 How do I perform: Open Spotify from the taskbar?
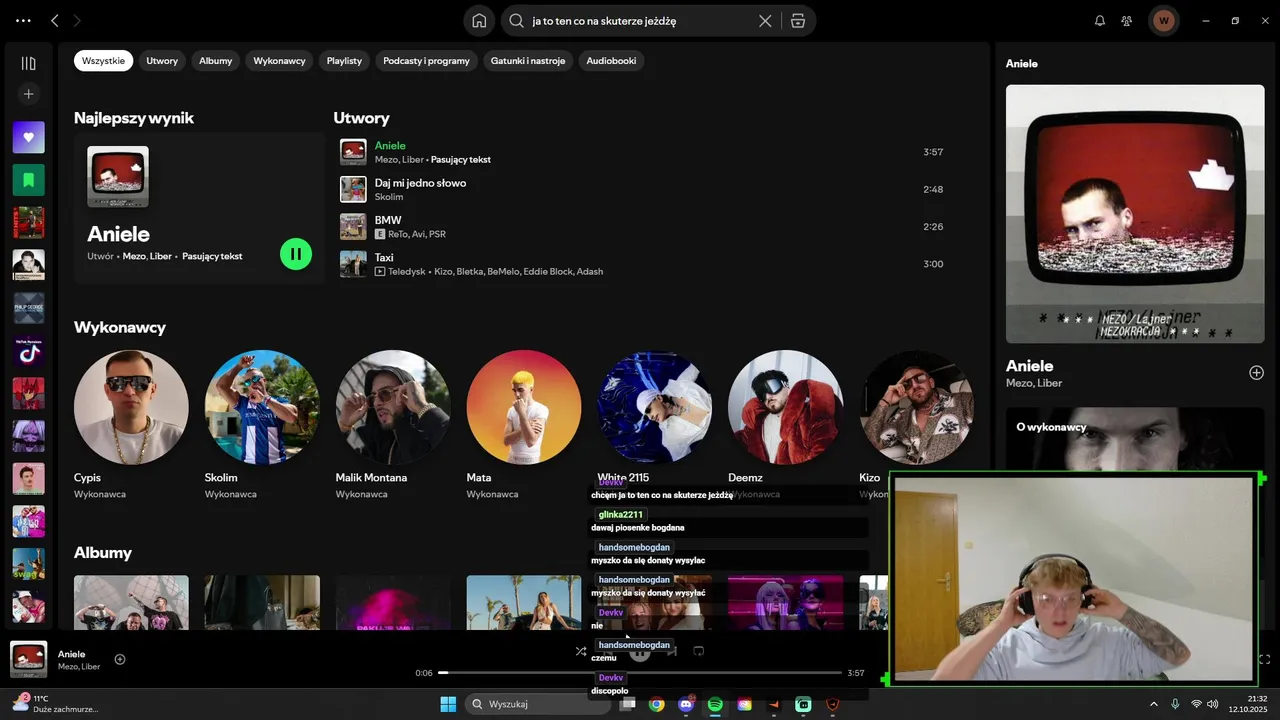pyautogui.click(x=715, y=704)
